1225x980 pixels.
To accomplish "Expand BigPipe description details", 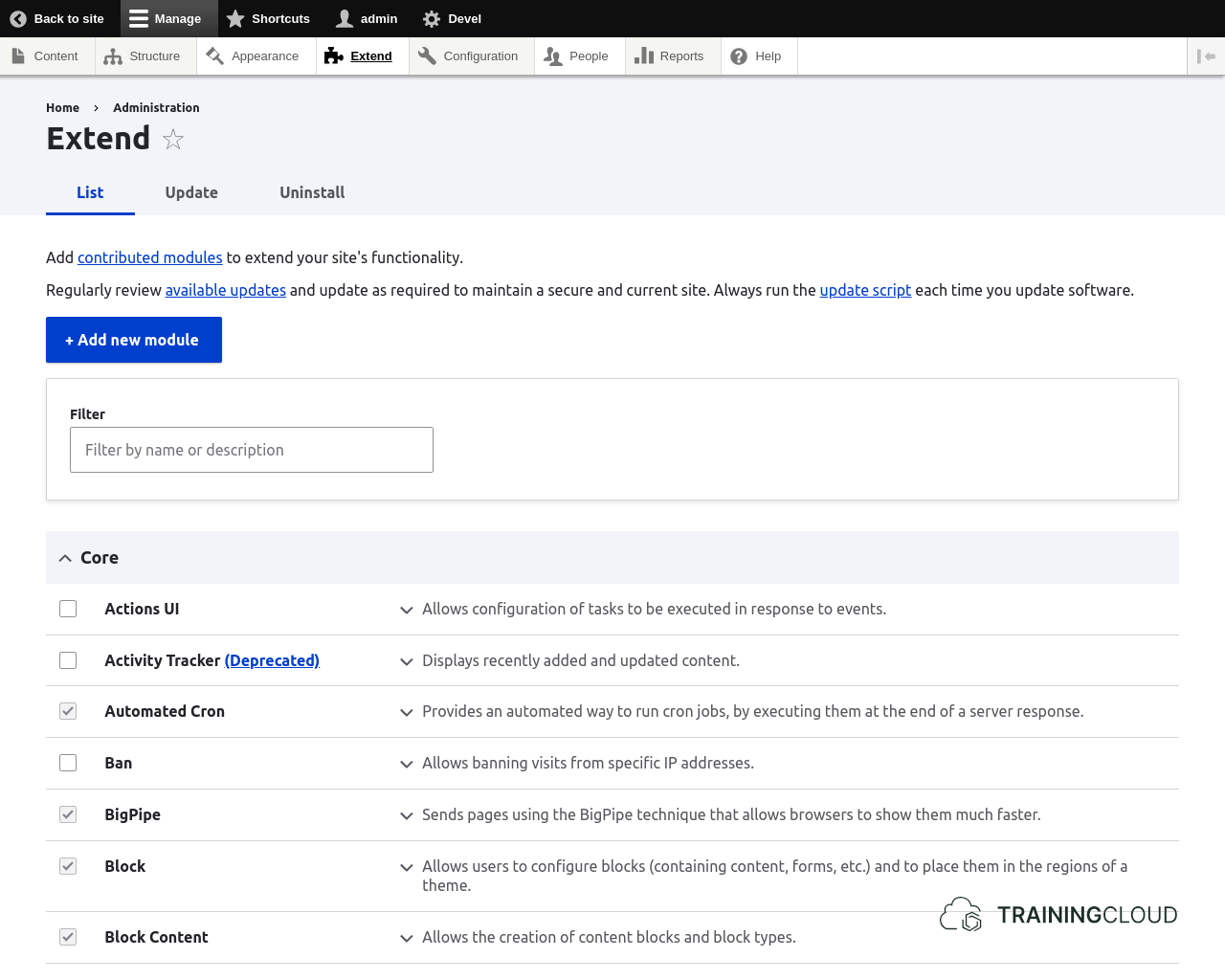I will click(x=407, y=815).
